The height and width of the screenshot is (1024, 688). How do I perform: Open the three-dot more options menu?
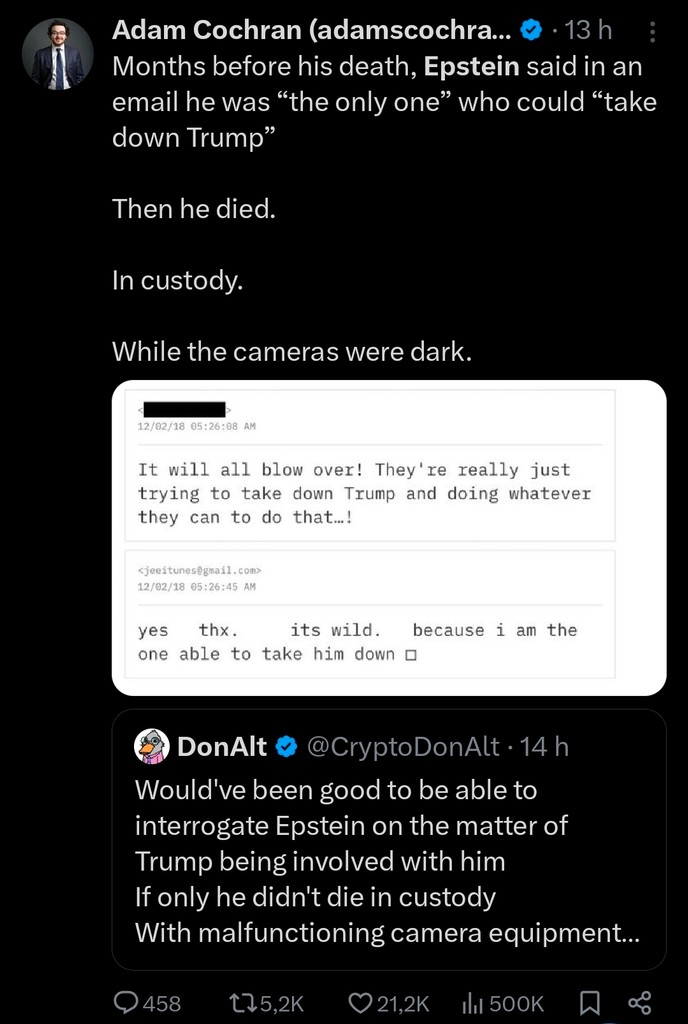653,33
